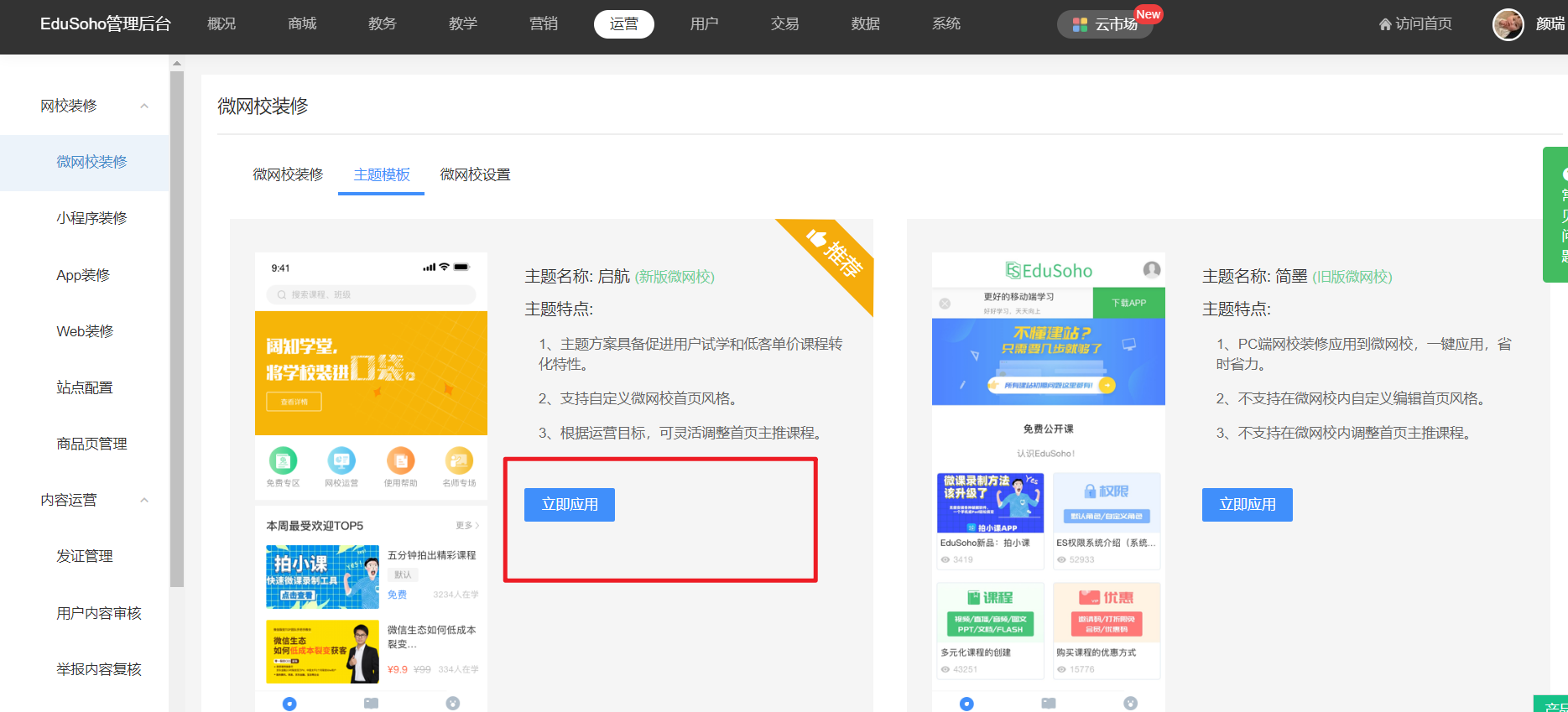Open the 云市场 app grid icon

[1080, 25]
